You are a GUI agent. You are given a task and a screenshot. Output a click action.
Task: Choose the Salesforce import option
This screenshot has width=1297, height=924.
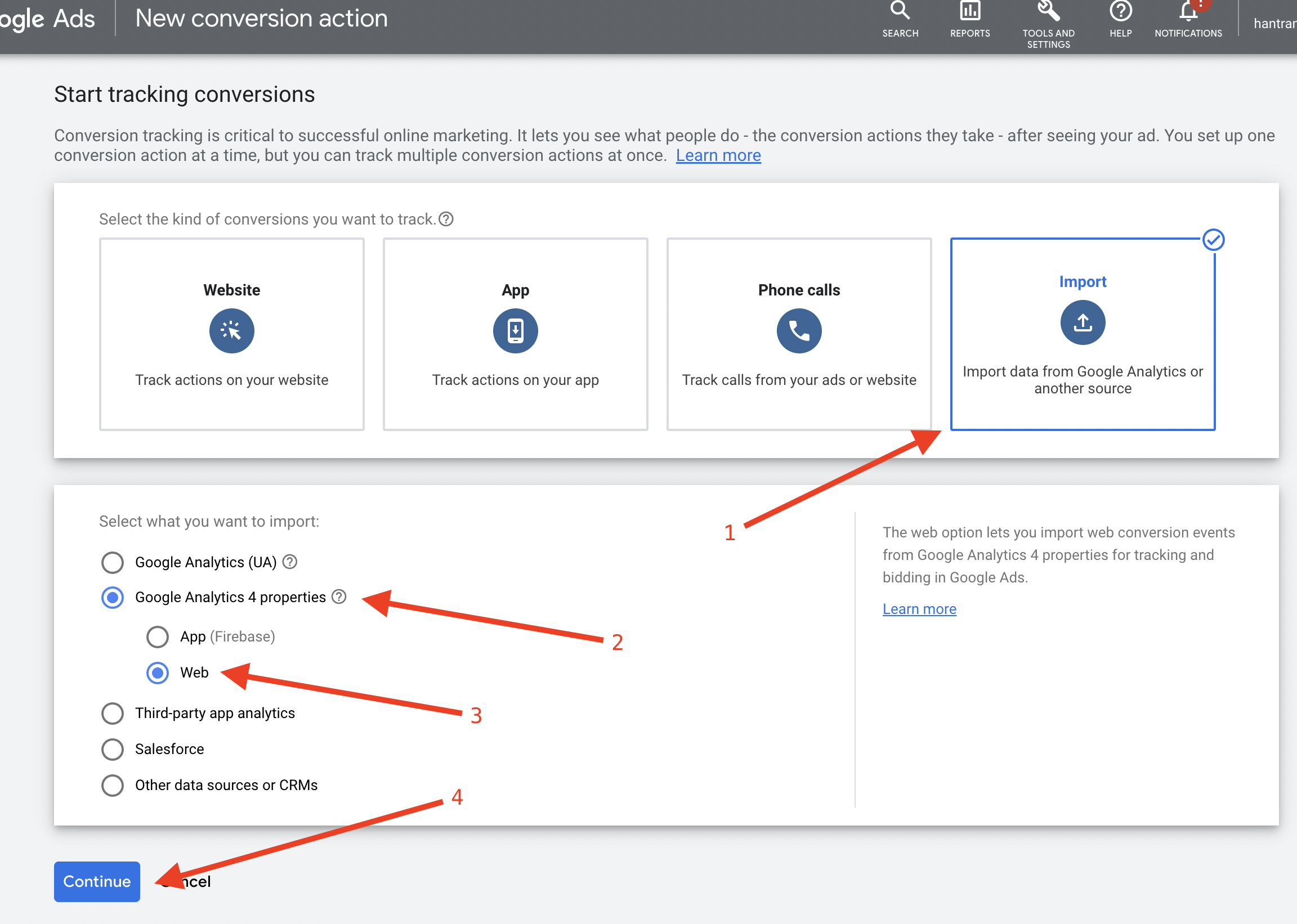(x=113, y=750)
